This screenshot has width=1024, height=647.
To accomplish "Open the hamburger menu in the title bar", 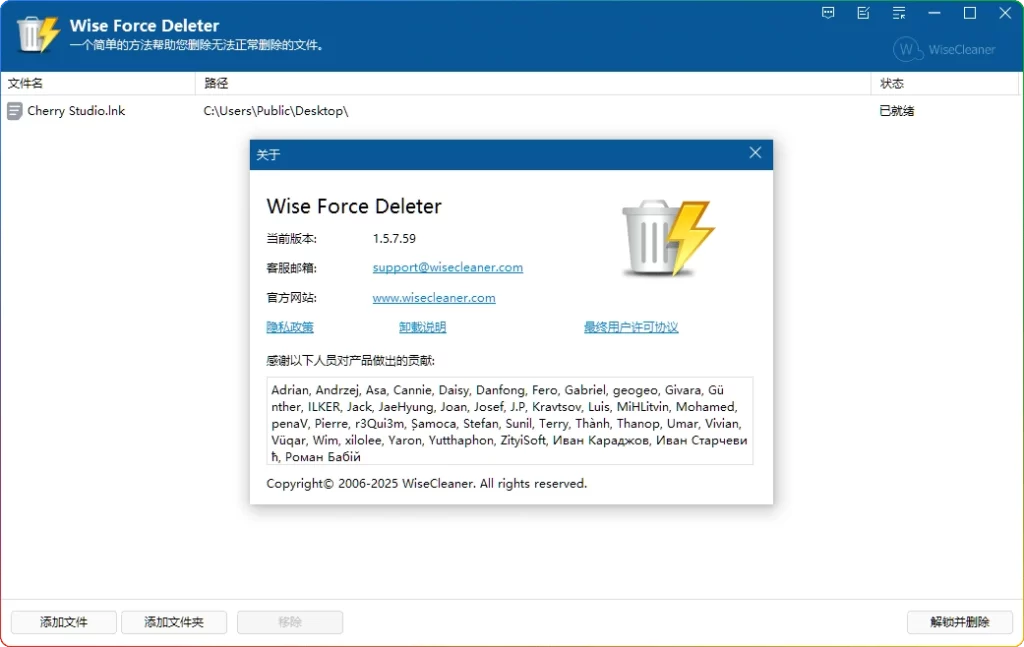I will click(899, 13).
